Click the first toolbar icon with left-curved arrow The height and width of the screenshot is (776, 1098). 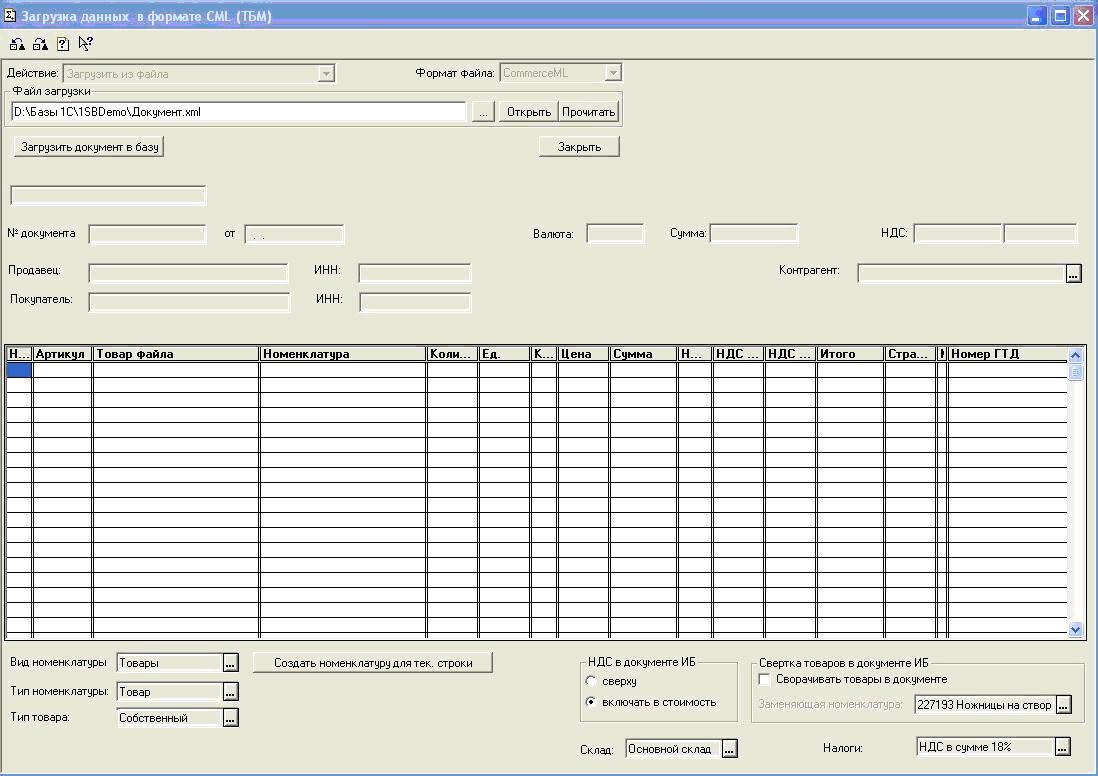[17, 44]
